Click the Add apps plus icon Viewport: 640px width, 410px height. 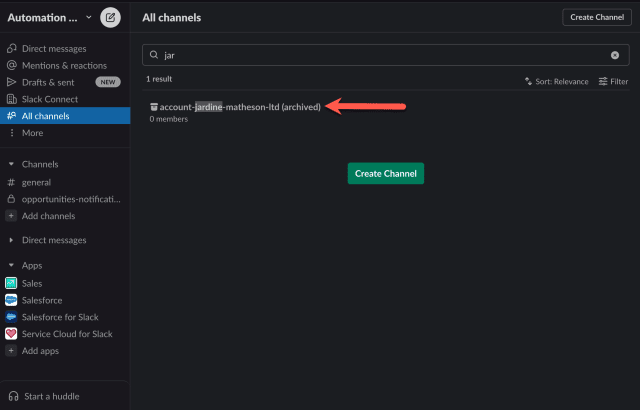12,351
